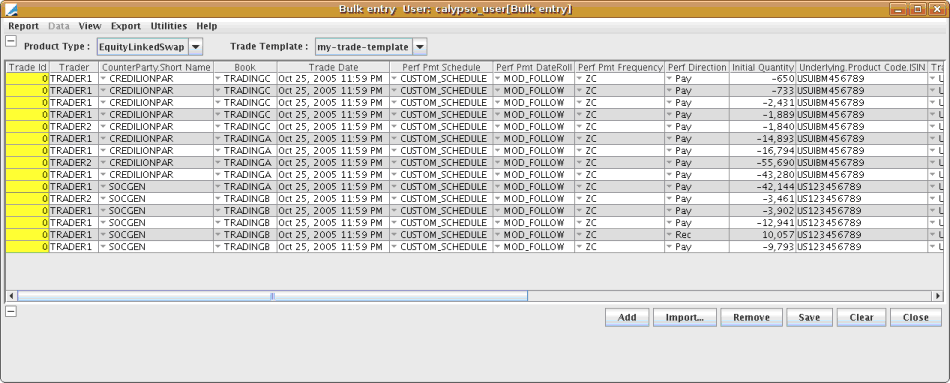Open the Report menu
The height and width of the screenshot is (383, 950).
pyautogui.click(x=24, y=26)
